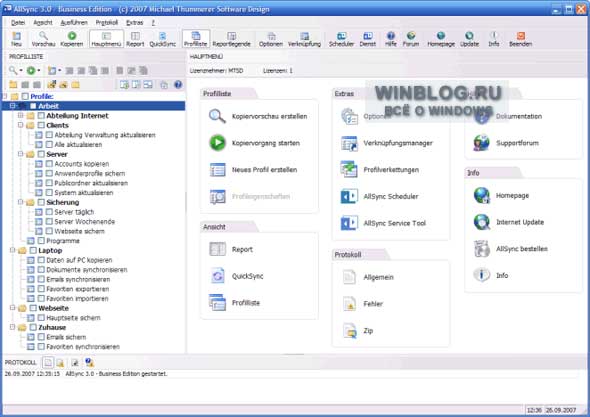Collapse the Sicherung folder node
This screenshot has height=417, width=590.
[x=21, y=202]
